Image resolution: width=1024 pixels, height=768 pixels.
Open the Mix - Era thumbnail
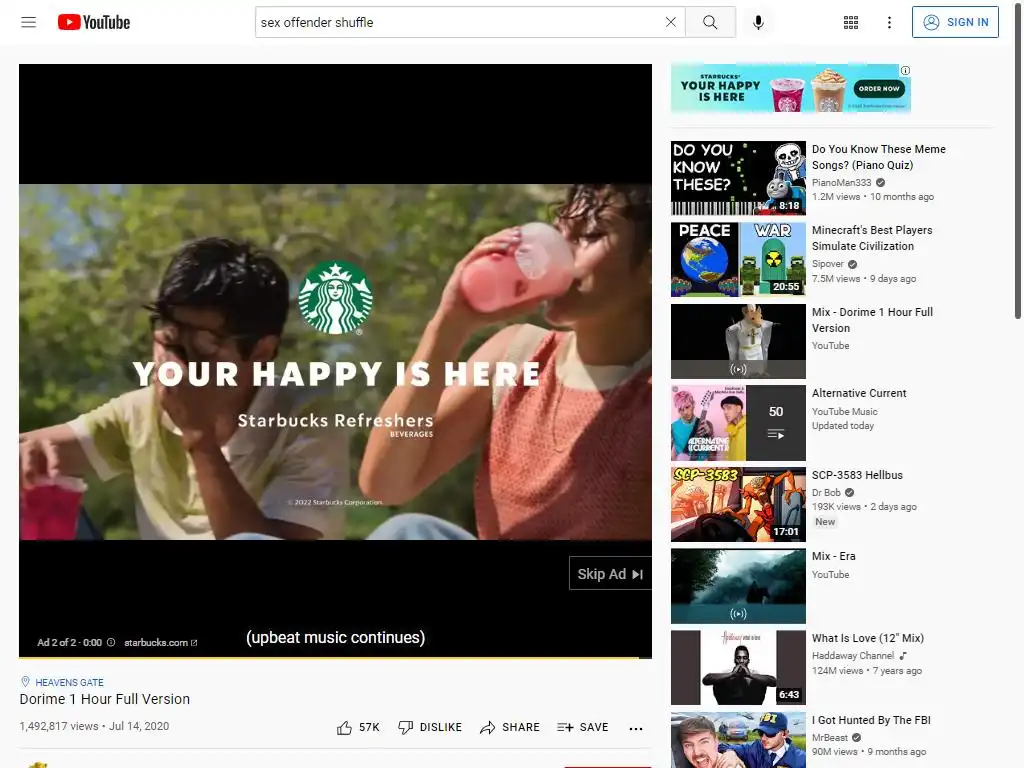coord(738,586)
